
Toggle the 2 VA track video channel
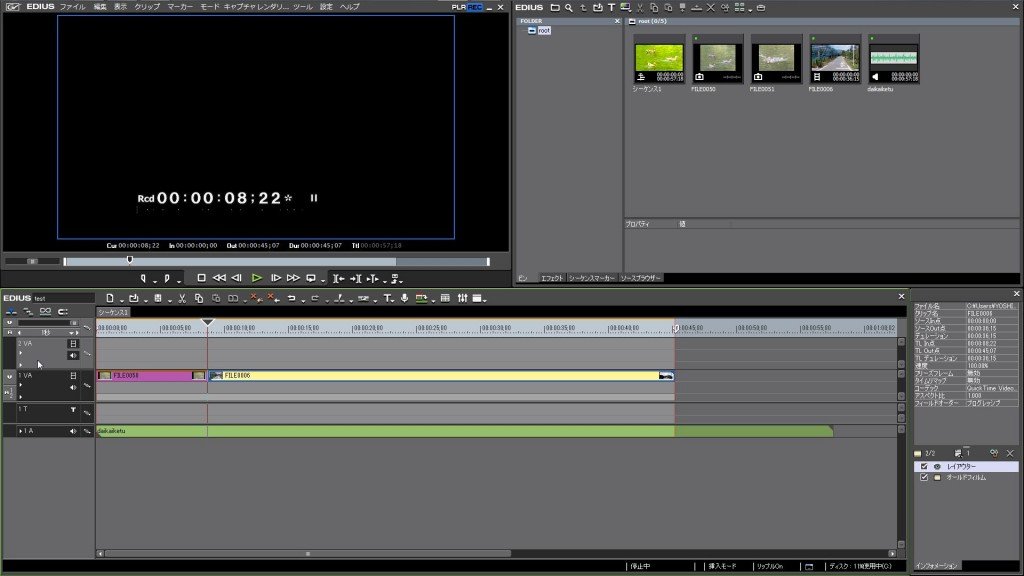click(73, 344)
